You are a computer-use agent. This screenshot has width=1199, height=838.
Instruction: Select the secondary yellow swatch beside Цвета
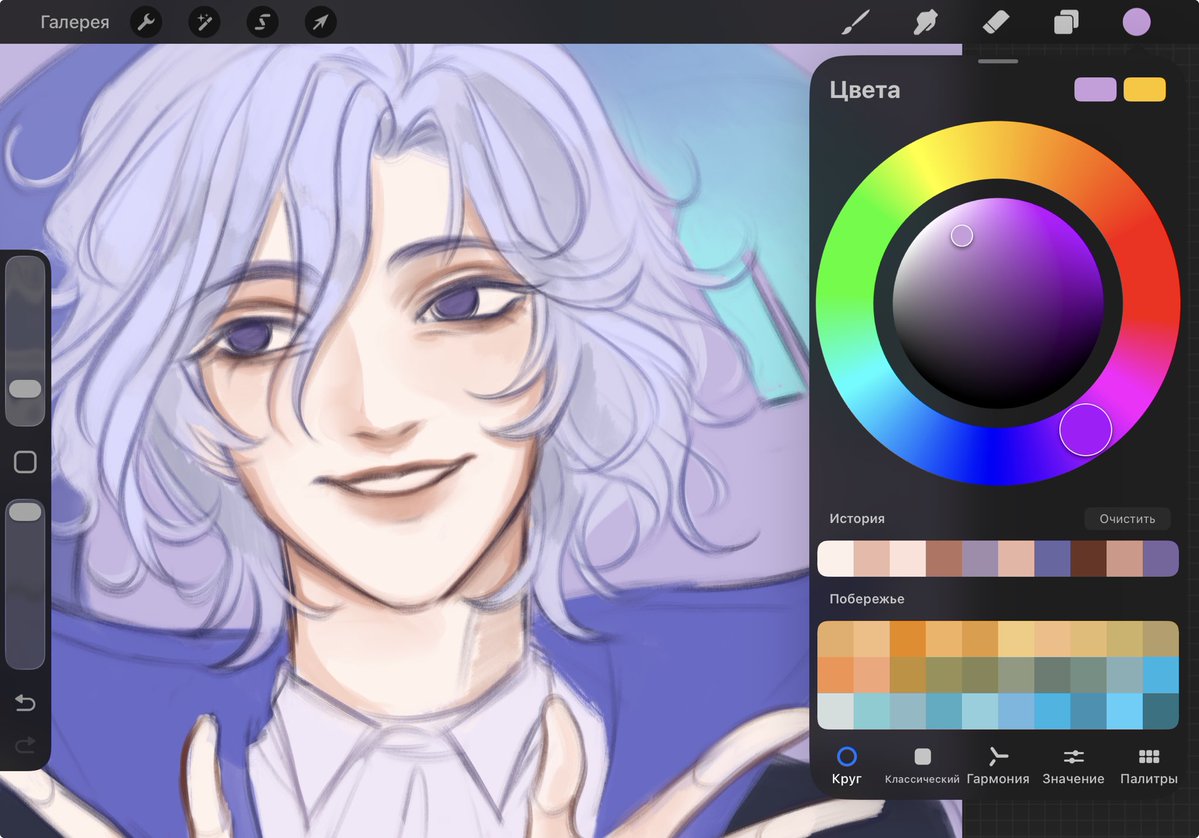(1145, 89)
